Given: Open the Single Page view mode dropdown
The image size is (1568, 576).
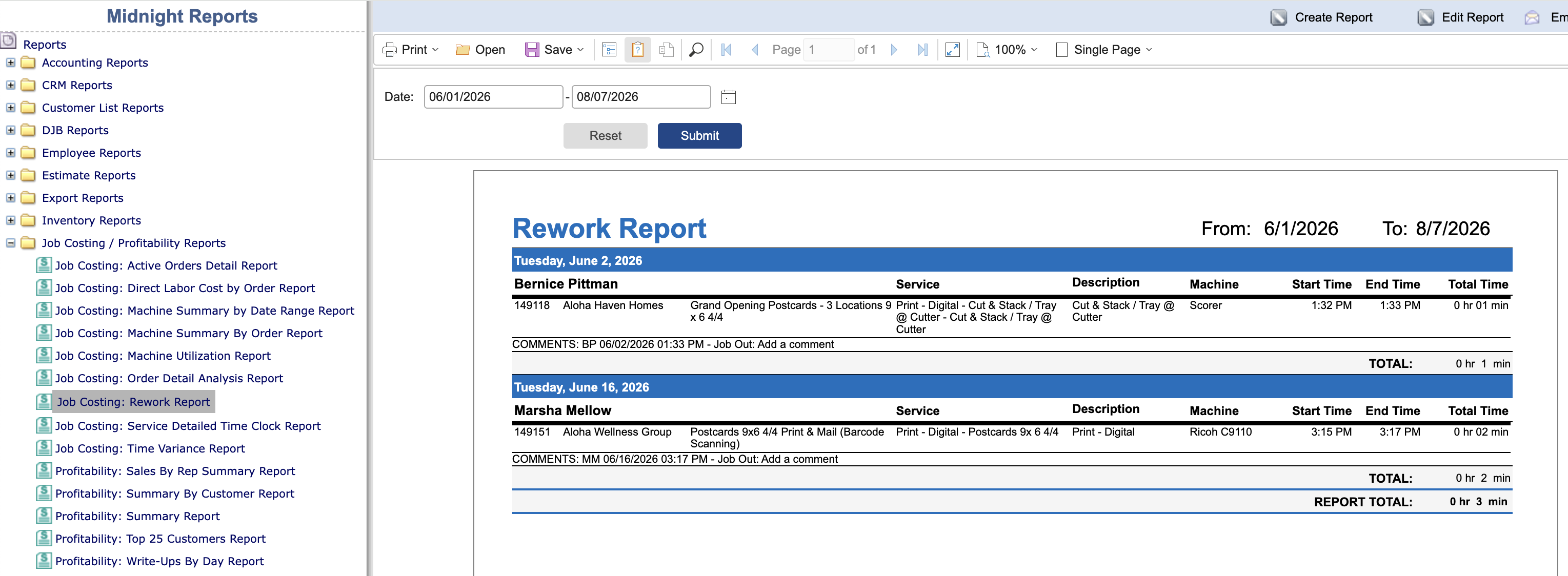Looking at the screenshot, I should (1149, 50).
